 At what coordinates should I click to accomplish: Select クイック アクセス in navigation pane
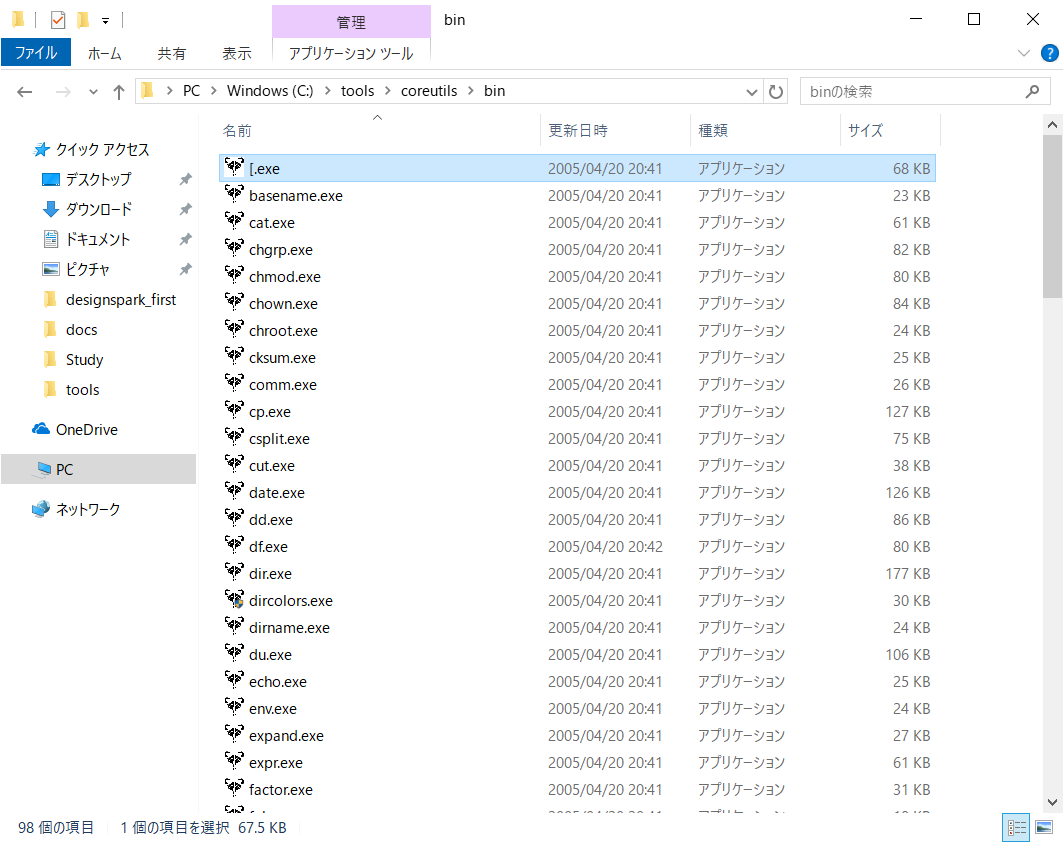point(102,149)
